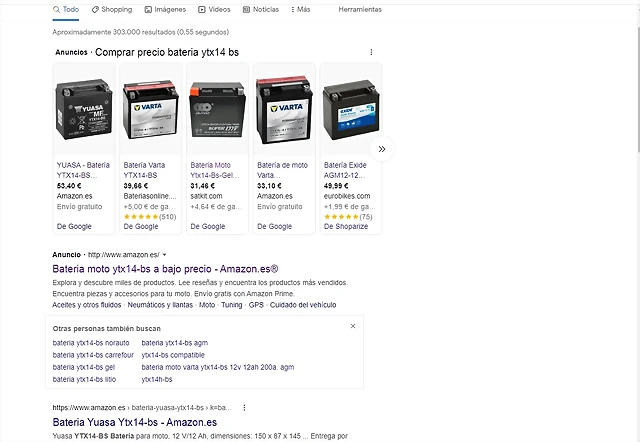Screen dimensions: 640x442
Task: Search bateria ytx14-bs agm suggestion
Action: tap(175, 343)
